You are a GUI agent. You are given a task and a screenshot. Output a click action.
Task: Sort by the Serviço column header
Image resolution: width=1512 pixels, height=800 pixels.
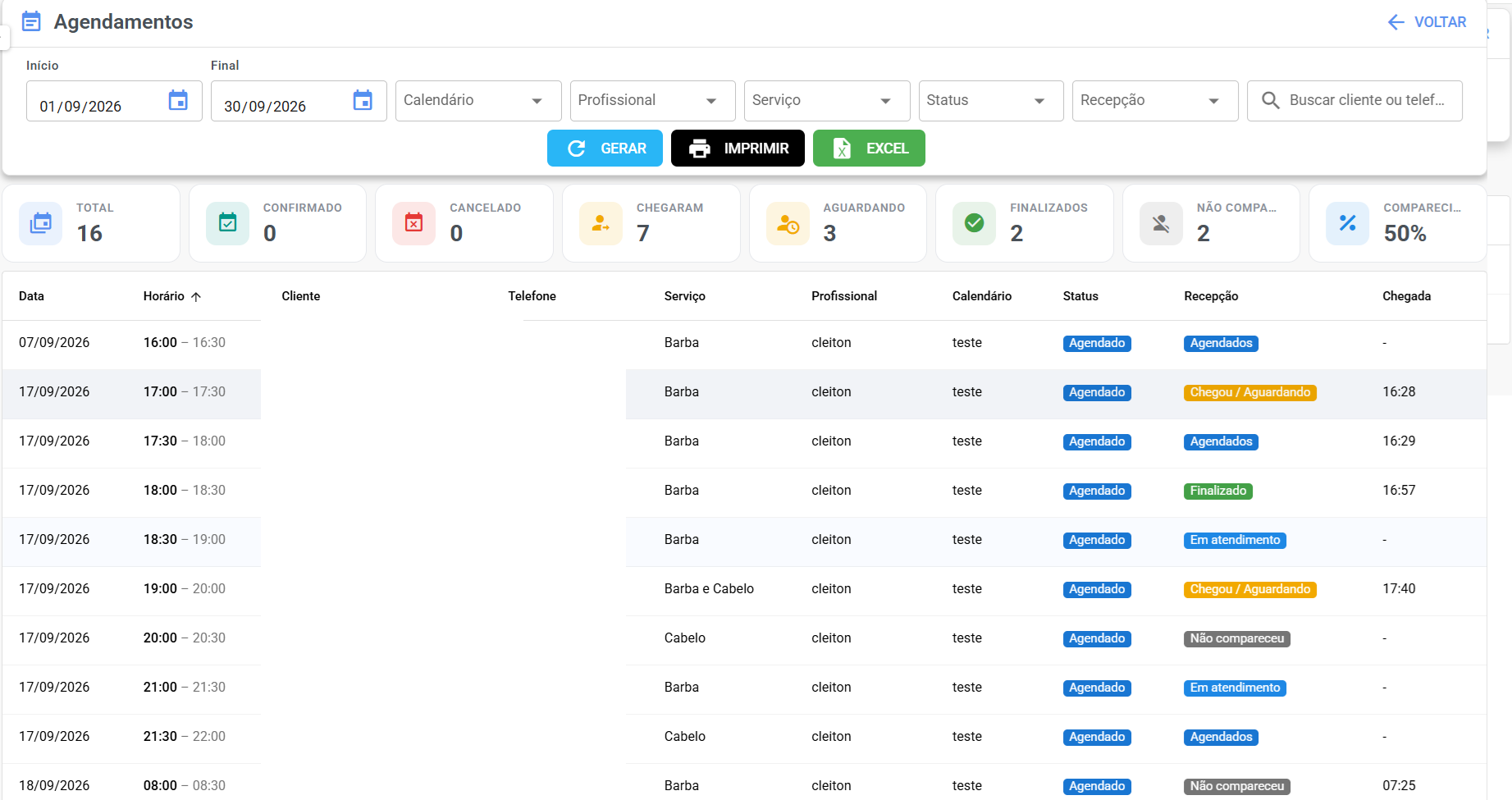point(684,296)
